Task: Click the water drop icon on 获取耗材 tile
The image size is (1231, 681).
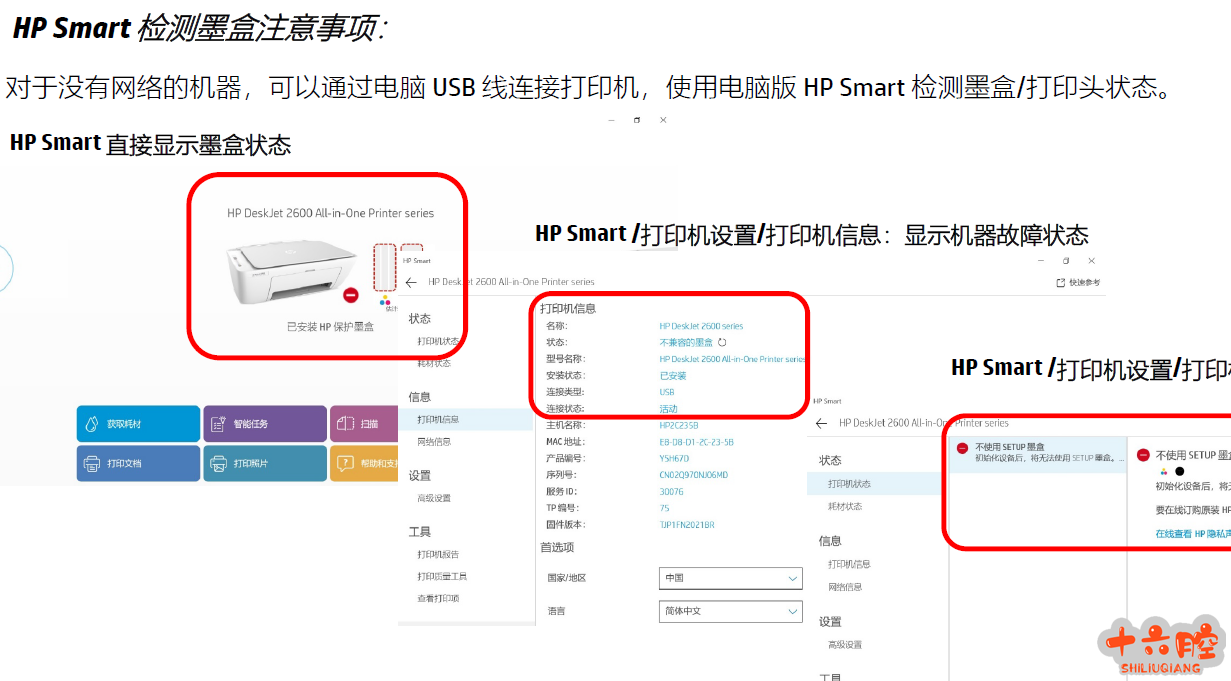Action: pos(92,424)
